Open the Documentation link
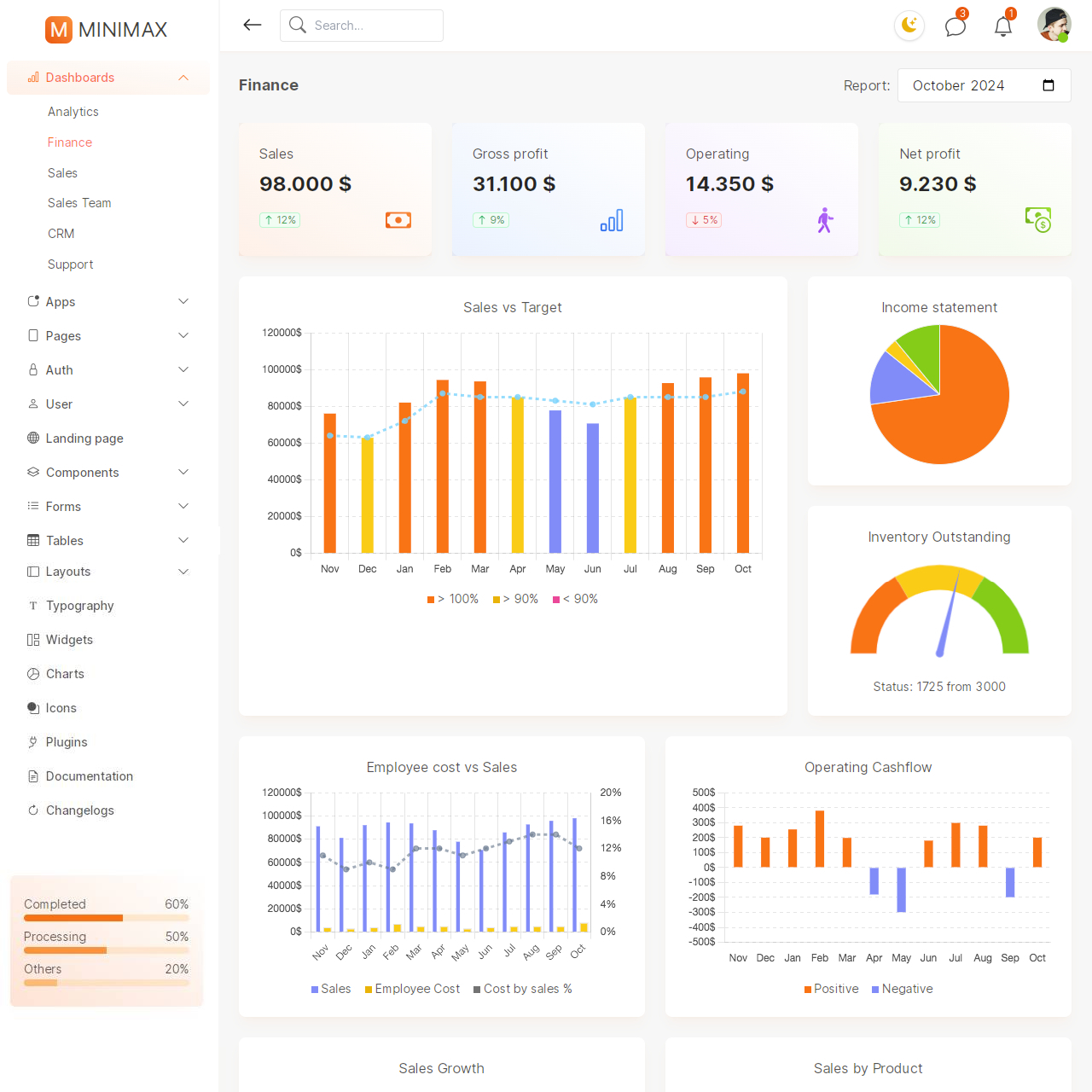Viewport: 1092px width, 1092px height. (x=90, y=776)
